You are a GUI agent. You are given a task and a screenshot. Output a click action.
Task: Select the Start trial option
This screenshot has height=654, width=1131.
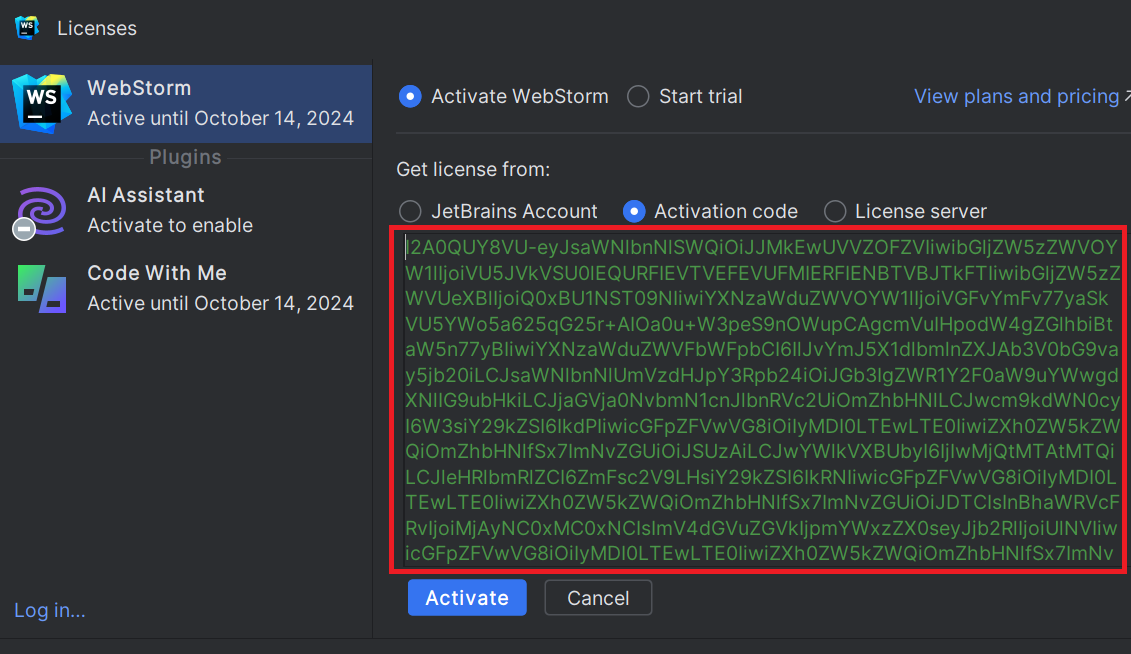coord(638,96)
